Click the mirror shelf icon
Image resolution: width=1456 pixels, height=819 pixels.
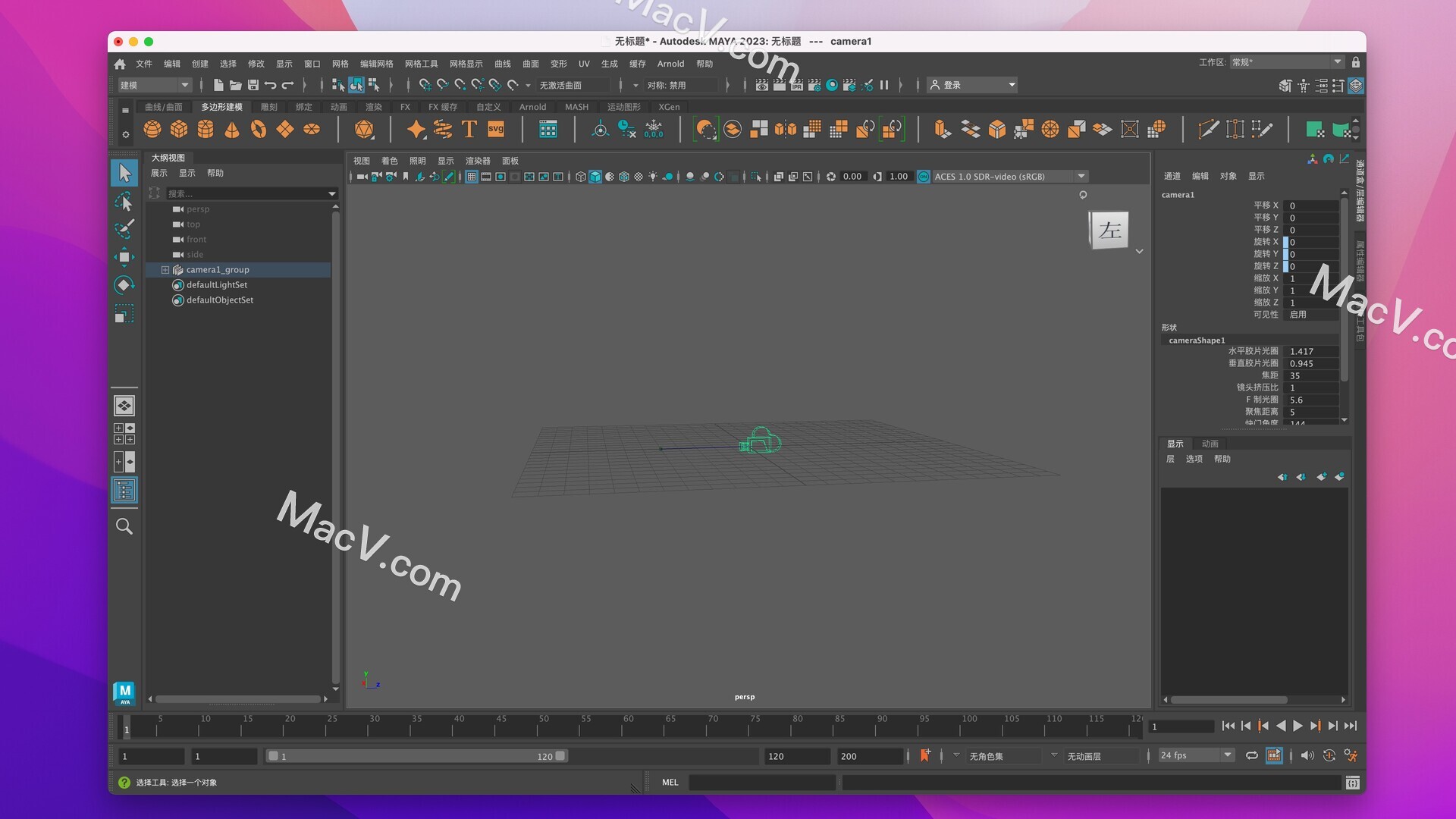(x=786, y=129)
